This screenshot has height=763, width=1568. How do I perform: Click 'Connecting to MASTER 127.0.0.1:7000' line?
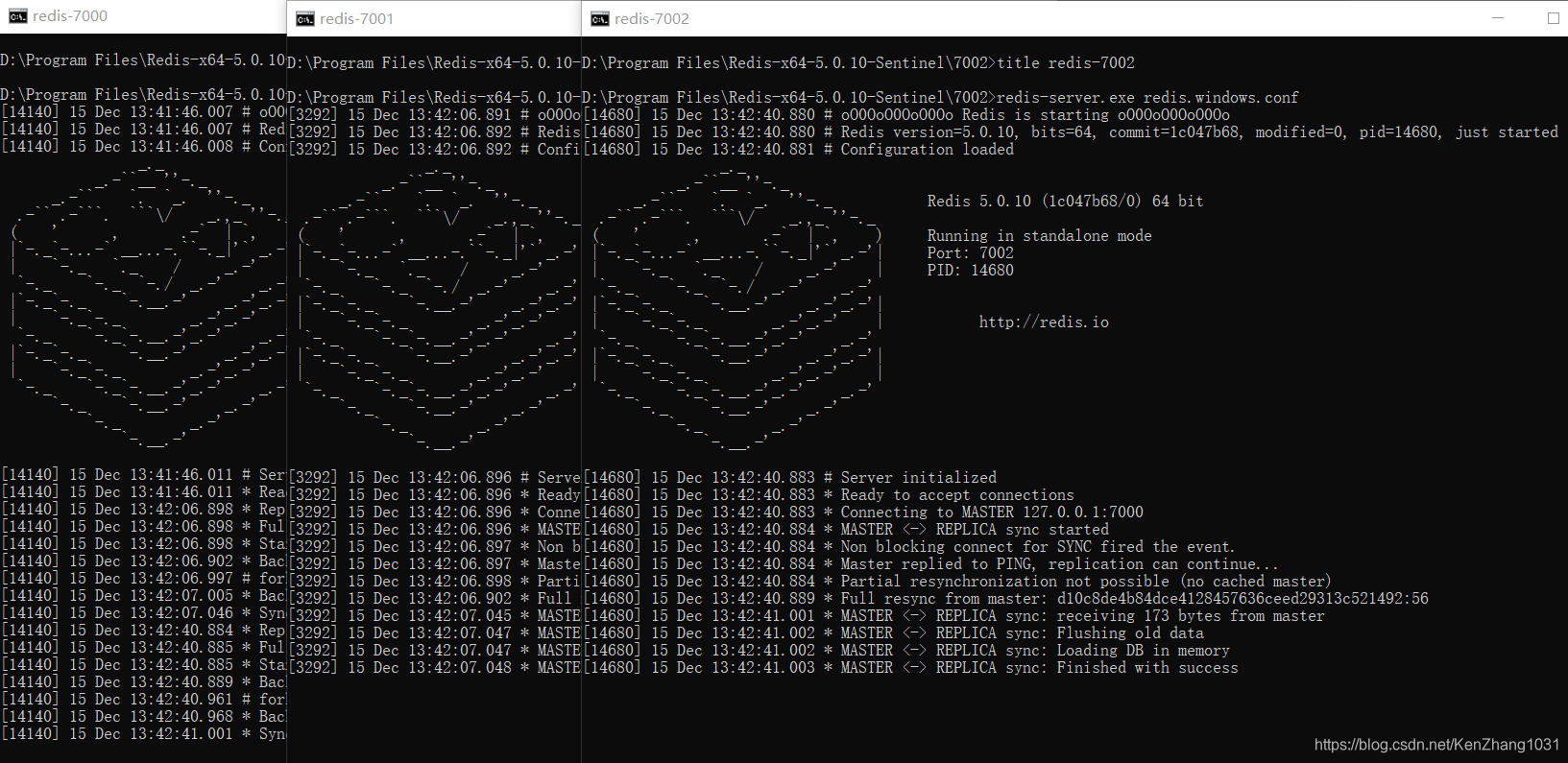point(863,513)
